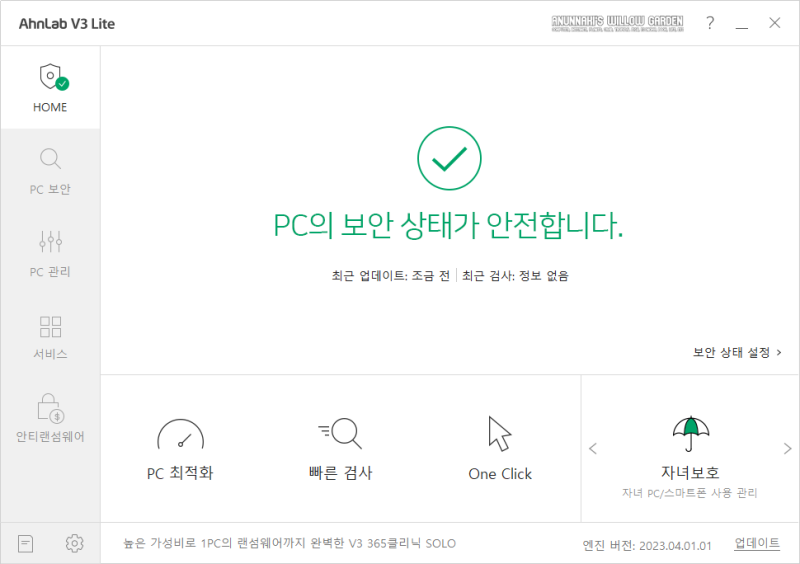Open 보안 상태 설정 link
The image size is (800, 564).
click(x=737, y=353)
